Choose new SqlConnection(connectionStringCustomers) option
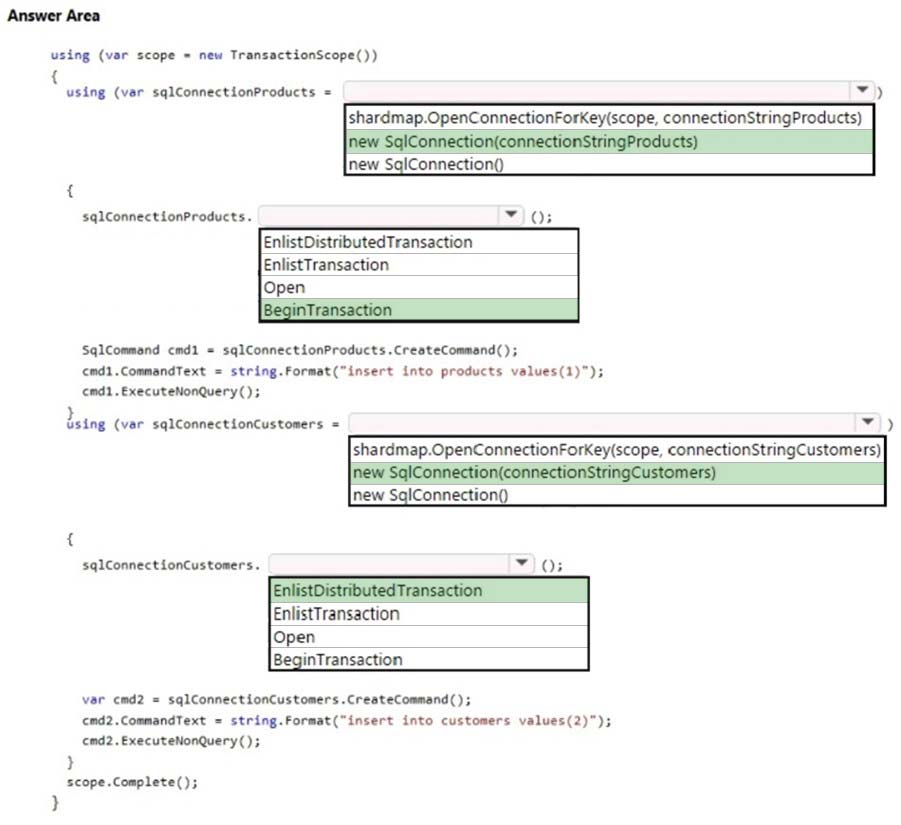Viewport: 901px width, 825px height. 617,472
